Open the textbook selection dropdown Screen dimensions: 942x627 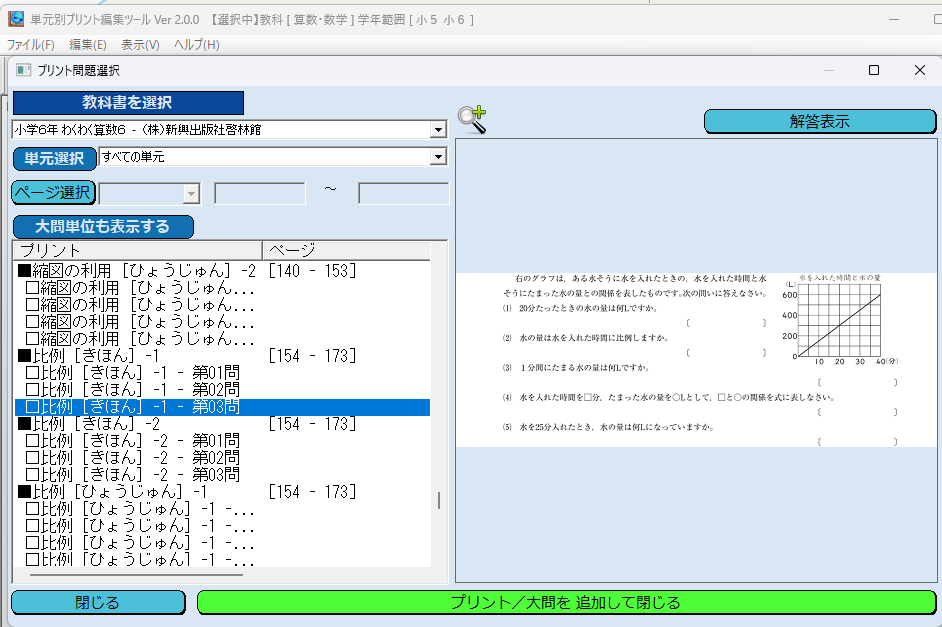pyautogui.click(x=437, y=130)
